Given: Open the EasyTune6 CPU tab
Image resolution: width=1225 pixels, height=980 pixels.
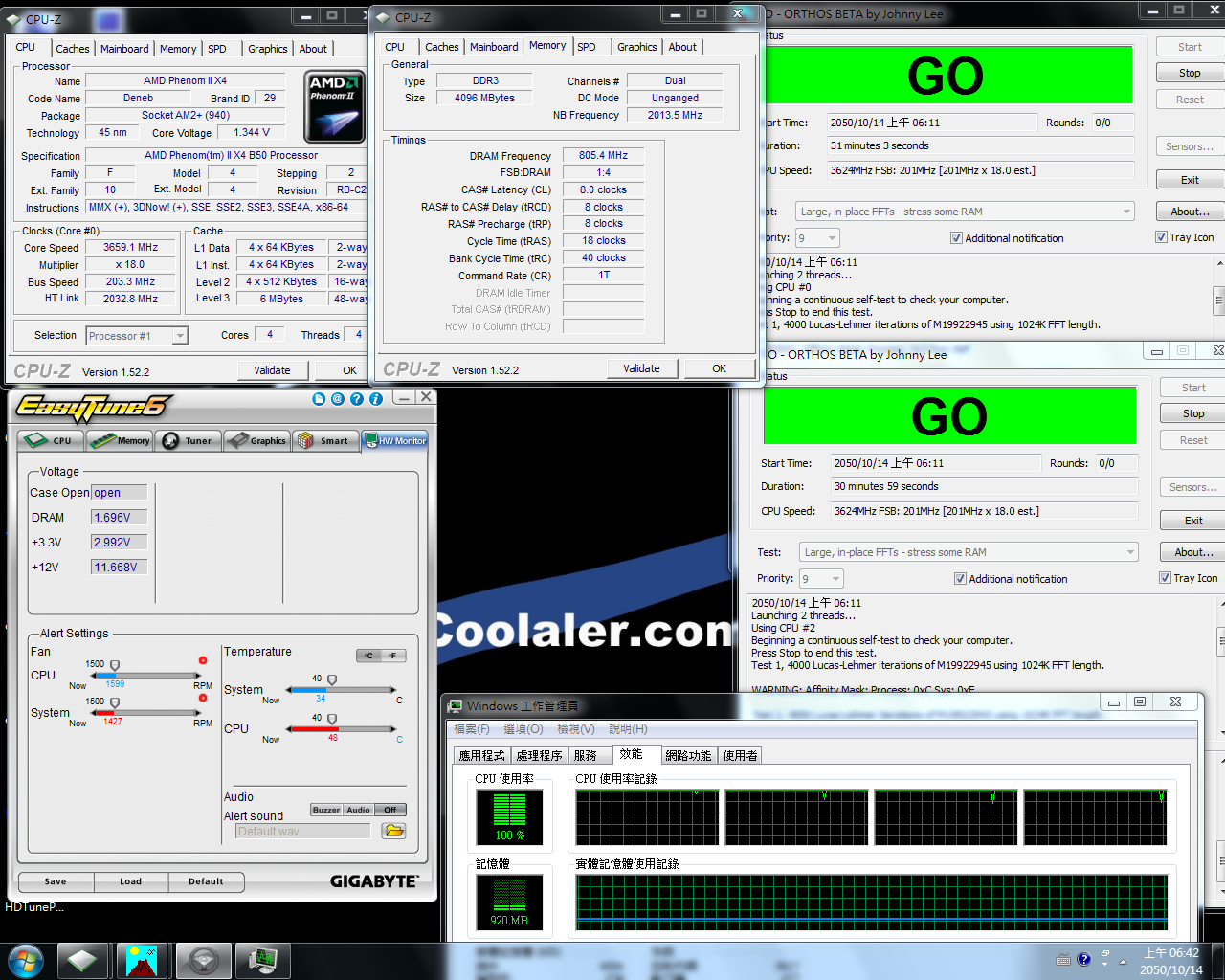Looking at the screenshot, I should (x=51, y=441).
